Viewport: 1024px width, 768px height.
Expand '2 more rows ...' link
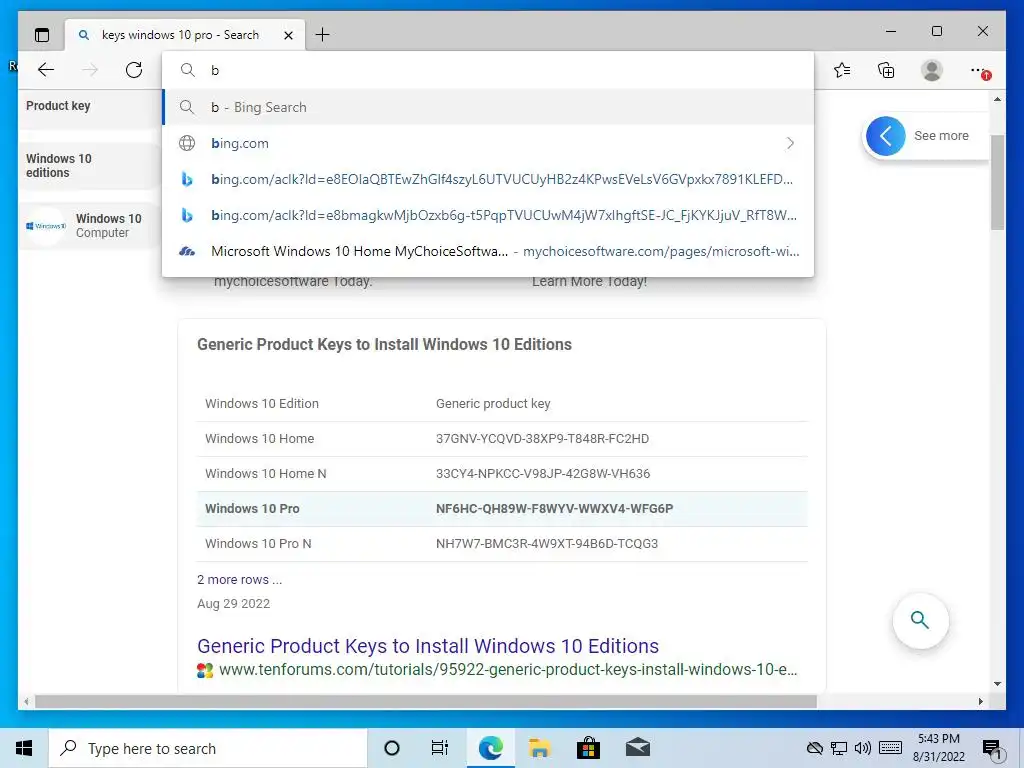(240, 579)
